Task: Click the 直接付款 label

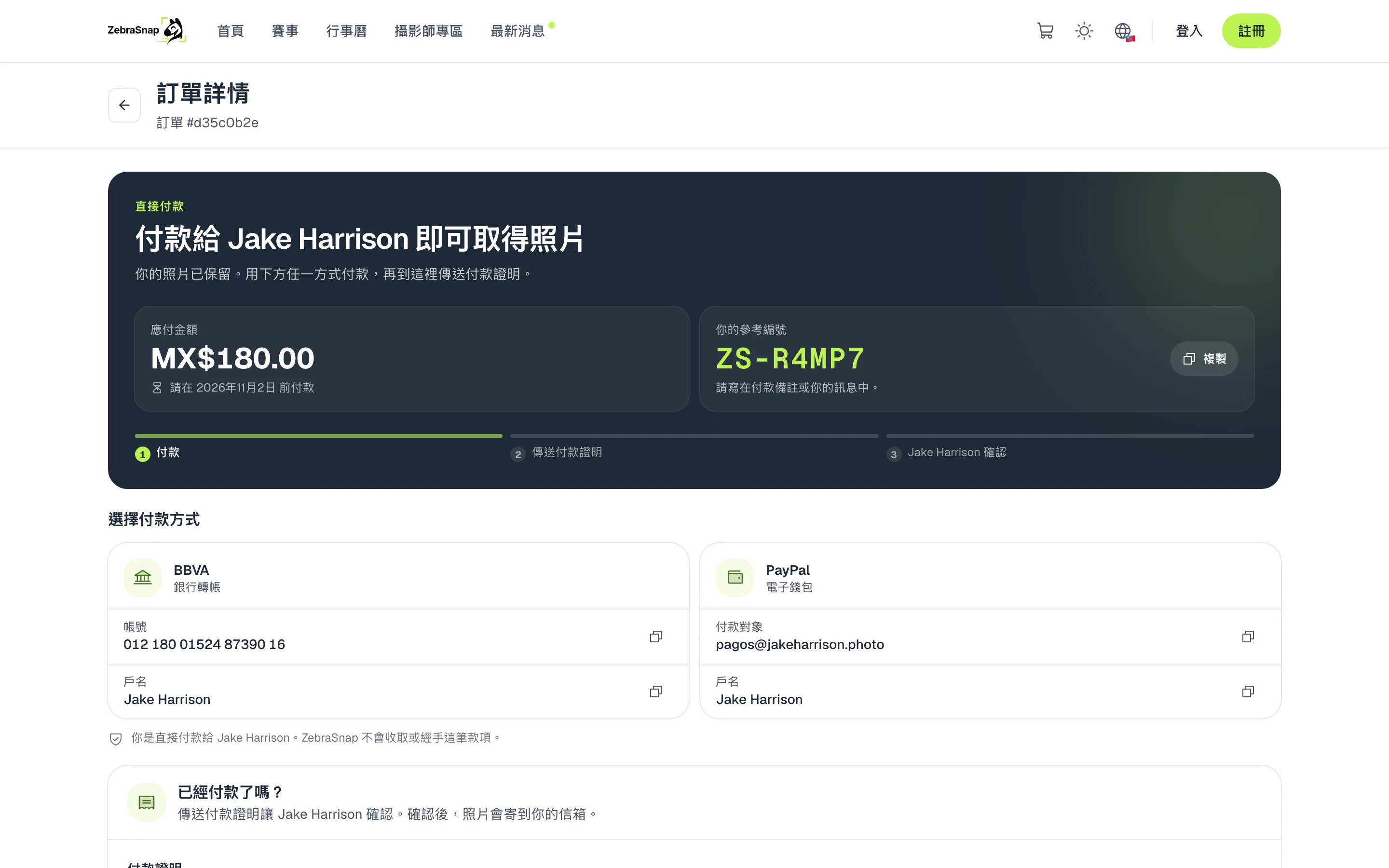Action: tap(160, 206)
